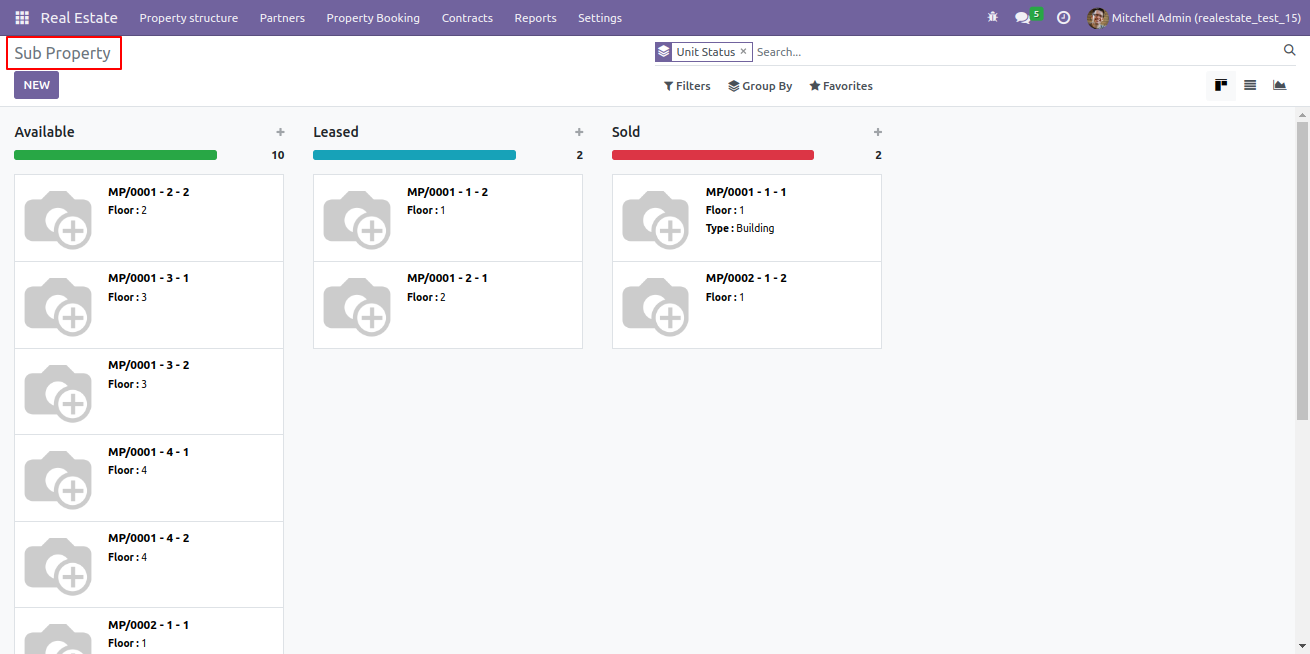1310x654 pixels.
Task: Open the Favorites dropdown
Action: pos(841,86)
